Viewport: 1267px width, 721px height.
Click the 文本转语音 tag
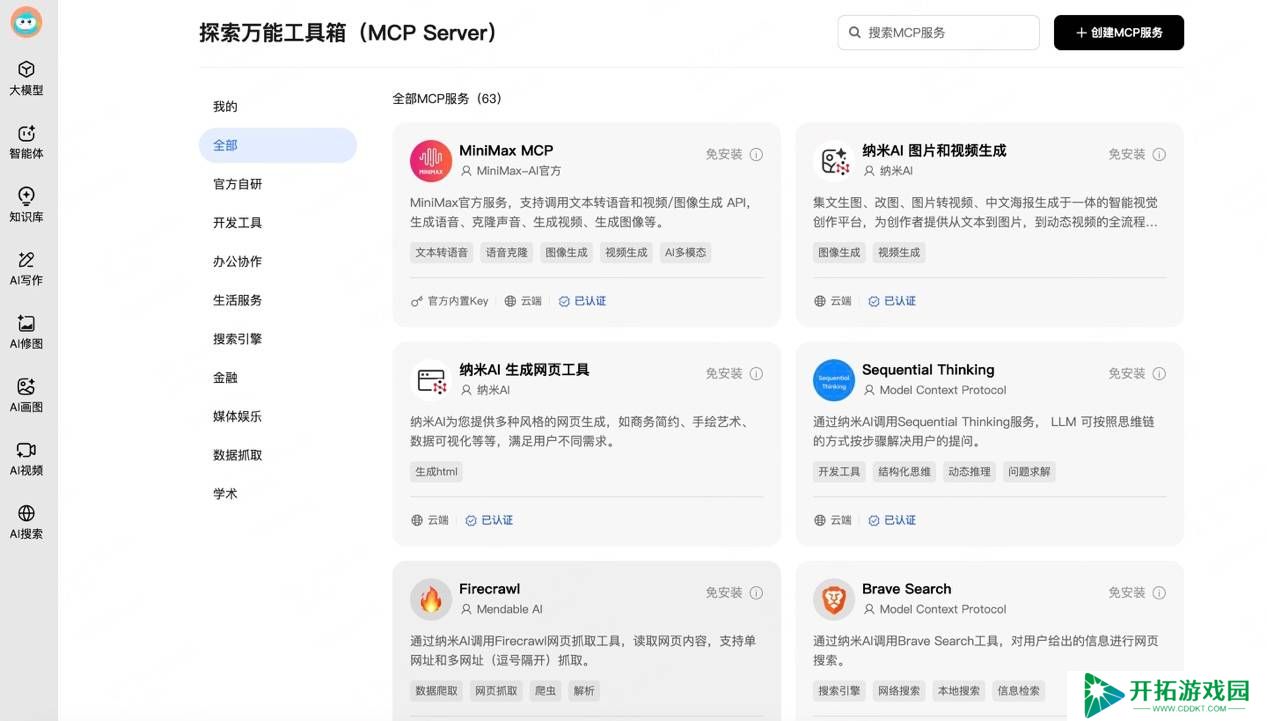[x=442, y=253]
